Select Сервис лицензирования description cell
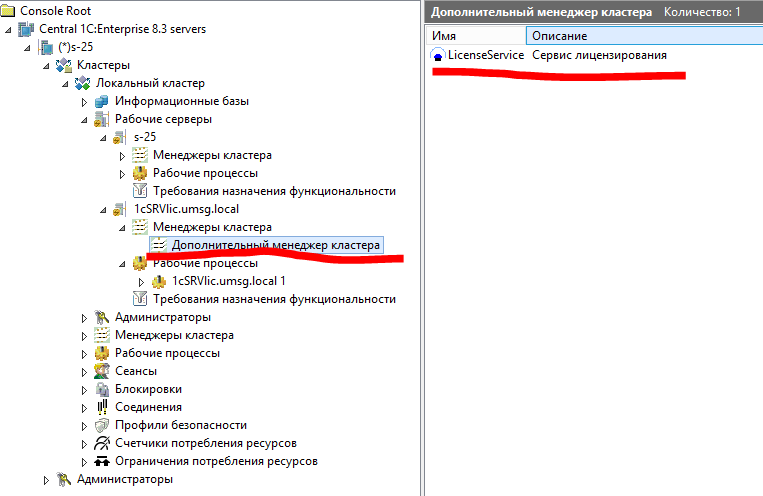The width and height of the screenshot is (763, 496). pos(599,56)
